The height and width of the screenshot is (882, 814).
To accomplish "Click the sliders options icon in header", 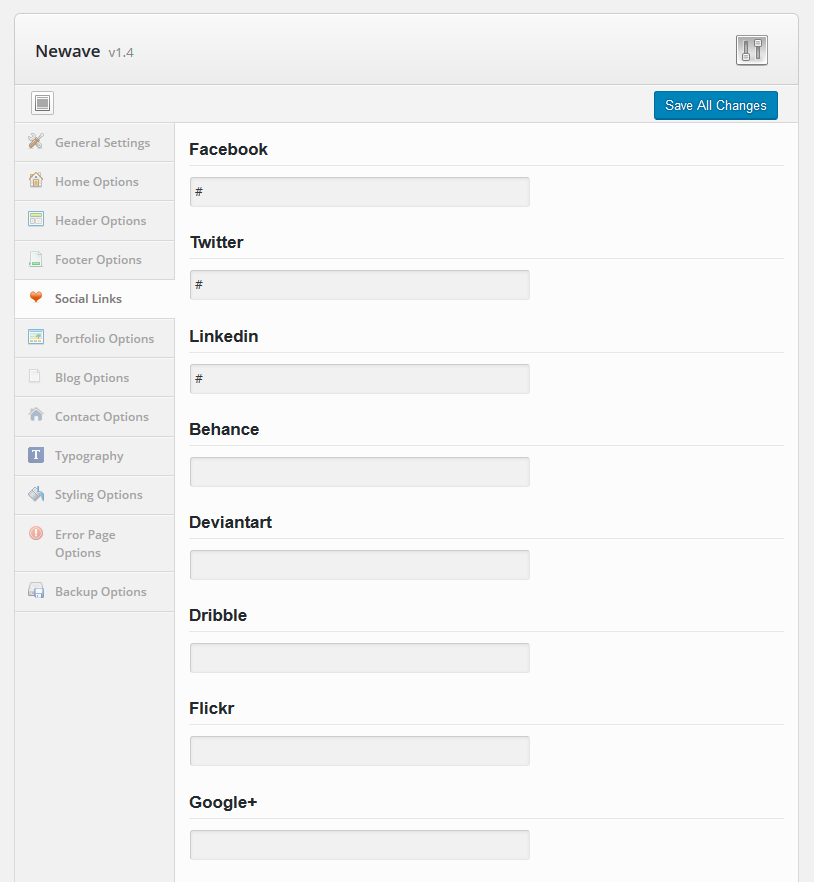I will (752, 51).
